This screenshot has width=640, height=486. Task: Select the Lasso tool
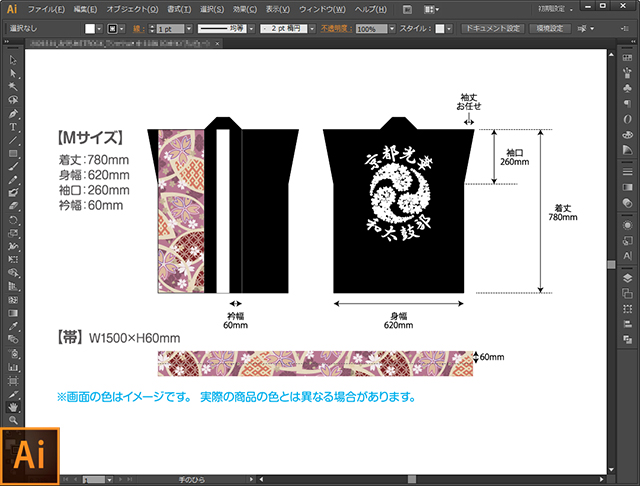[13, 100]
